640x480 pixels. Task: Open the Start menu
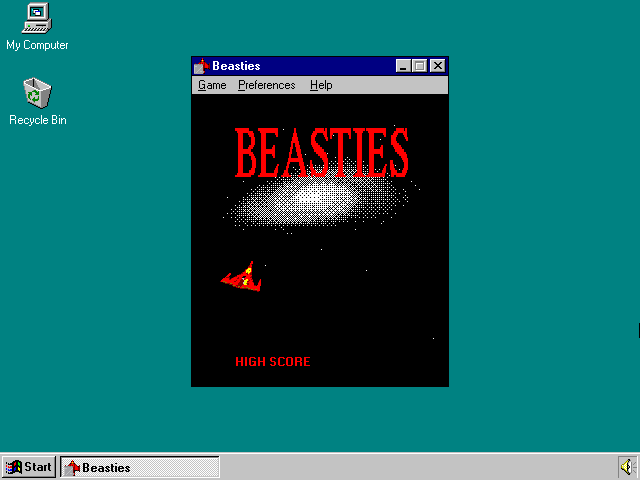click(x=29, y=467)
